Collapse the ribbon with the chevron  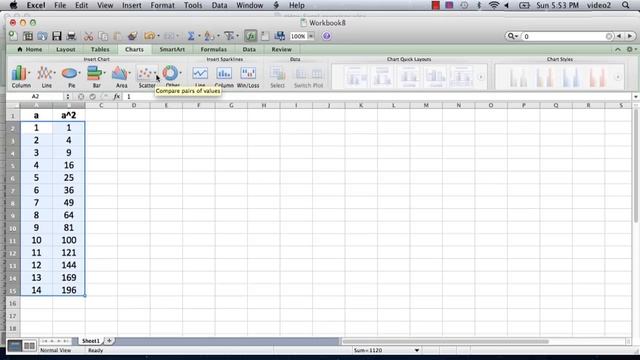(x=618, y=49)
